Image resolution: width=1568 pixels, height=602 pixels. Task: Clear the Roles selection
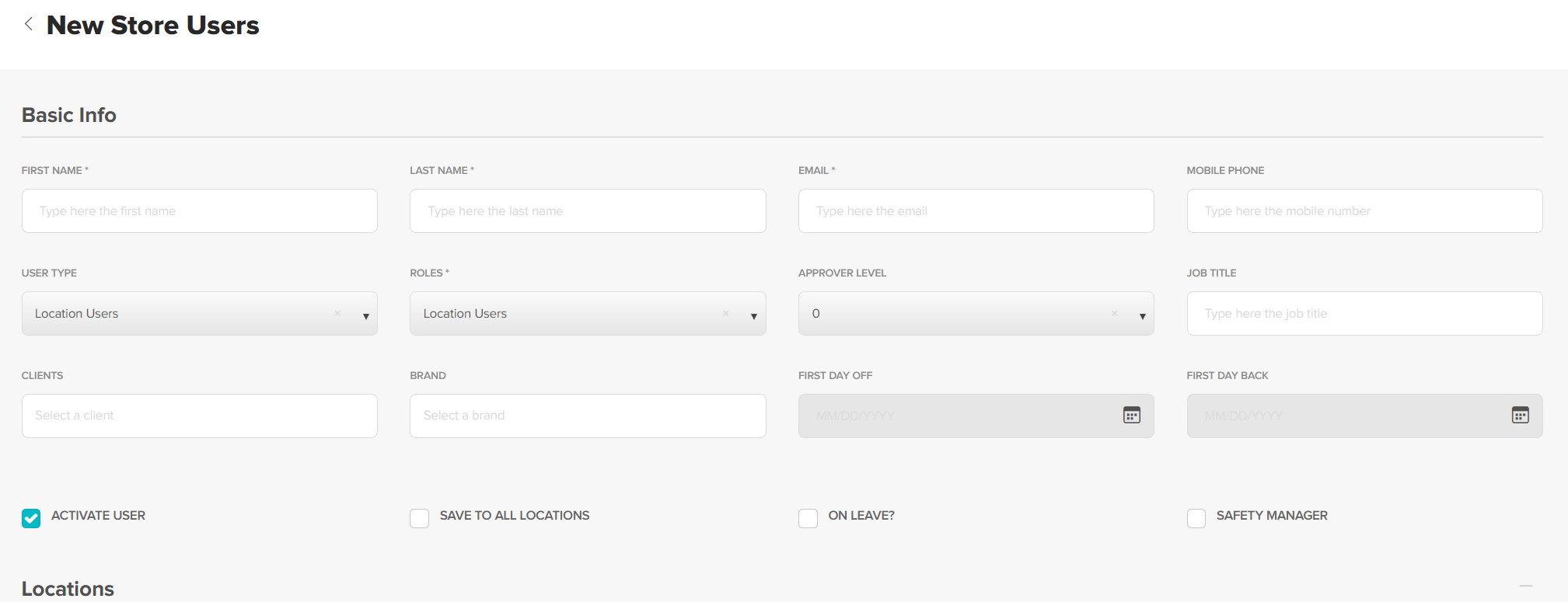click(725, 313)
